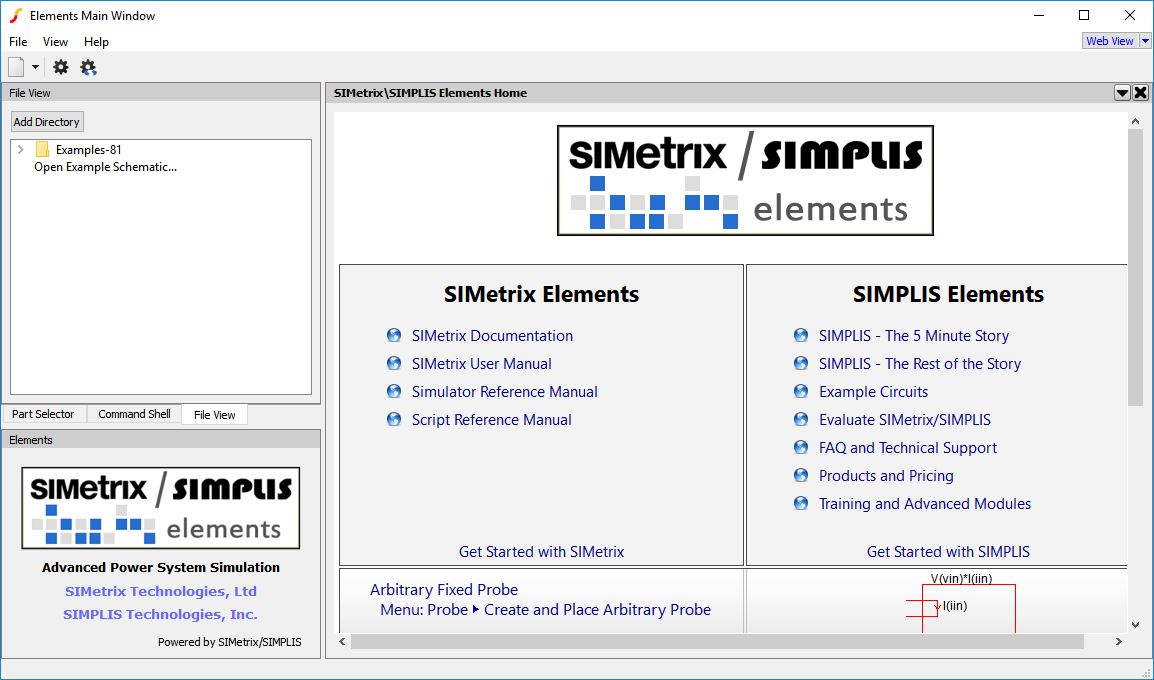Click globe icon beside Training and Advanced Modules
Image resolution: width=1154 pixels, height=680 pixels.
tap(801, 503)
